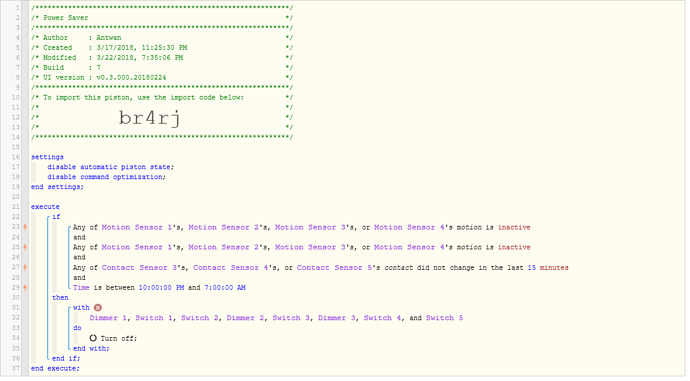The width and height of the screenshot is (690, 381).
Task: Click the lightning bolt icon on line 27
Action: click(x=25, y=267)
